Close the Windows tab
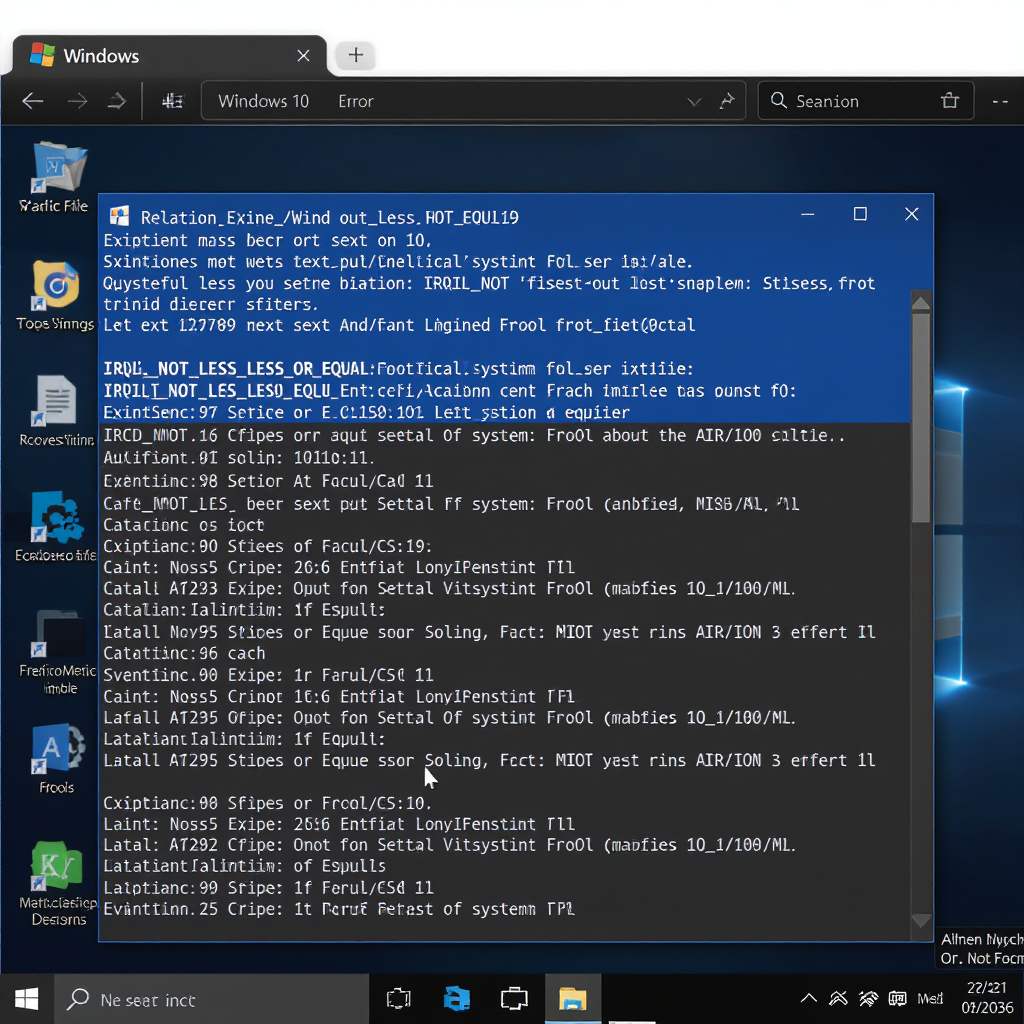Screen dimensions: 1024x1024 pyautogui.click(x=304, y=56)
